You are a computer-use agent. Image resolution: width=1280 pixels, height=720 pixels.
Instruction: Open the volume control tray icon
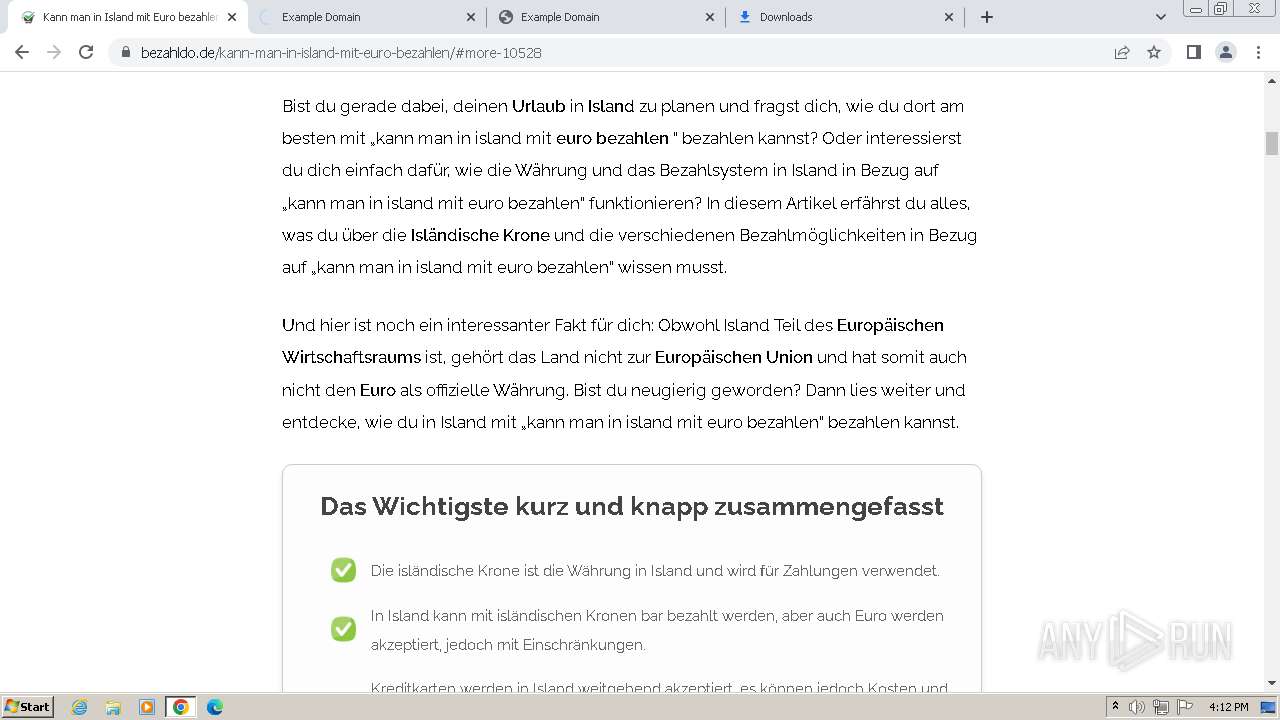click(x=1137, y=707)
